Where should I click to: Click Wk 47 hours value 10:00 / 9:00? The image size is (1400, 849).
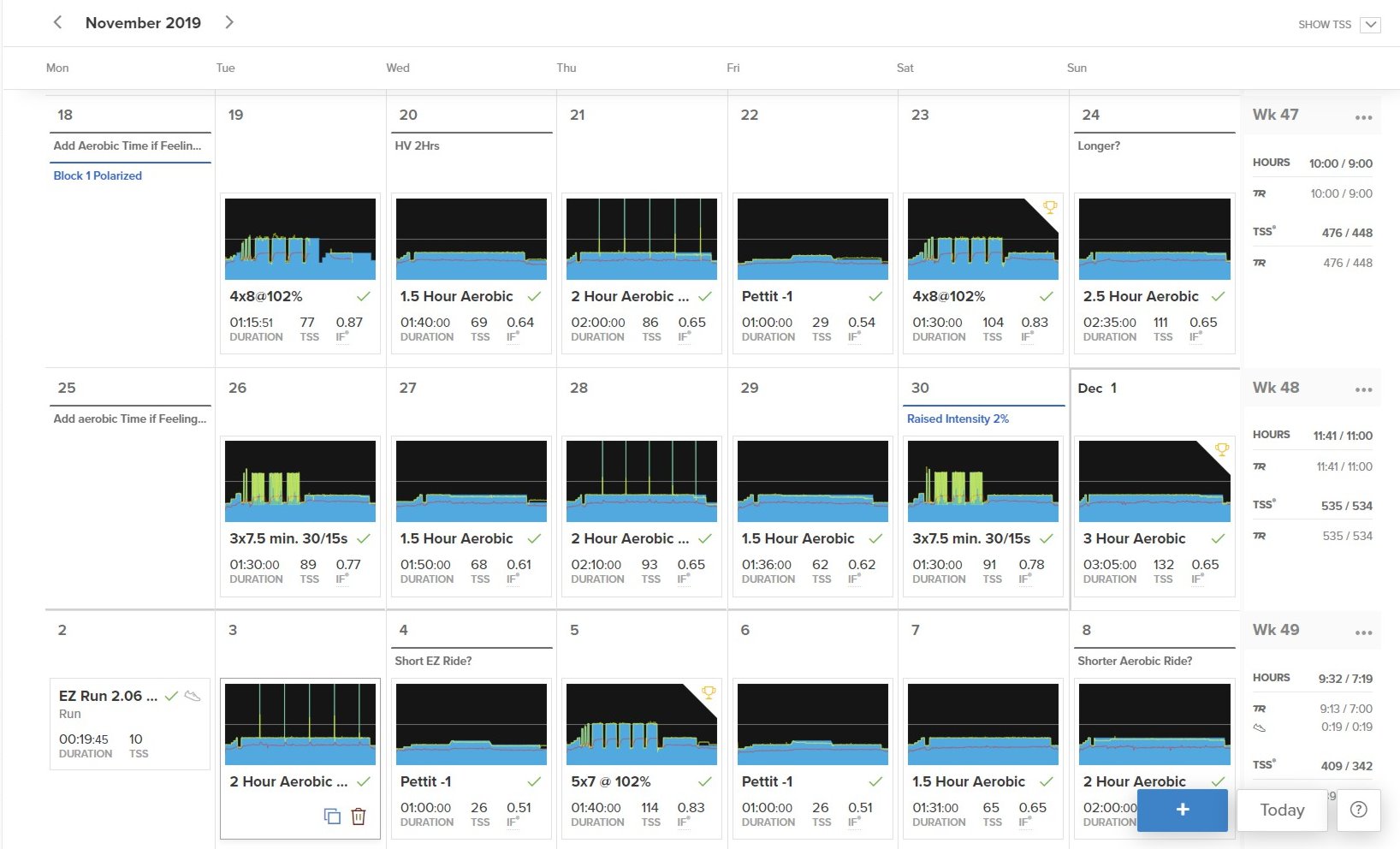click(1340, 163)
